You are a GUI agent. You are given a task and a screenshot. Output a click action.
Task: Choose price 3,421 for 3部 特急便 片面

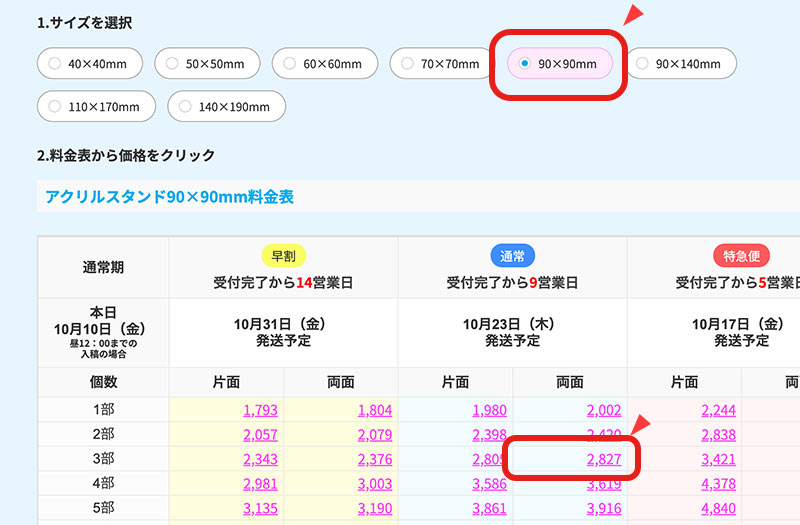pos(718,459)
